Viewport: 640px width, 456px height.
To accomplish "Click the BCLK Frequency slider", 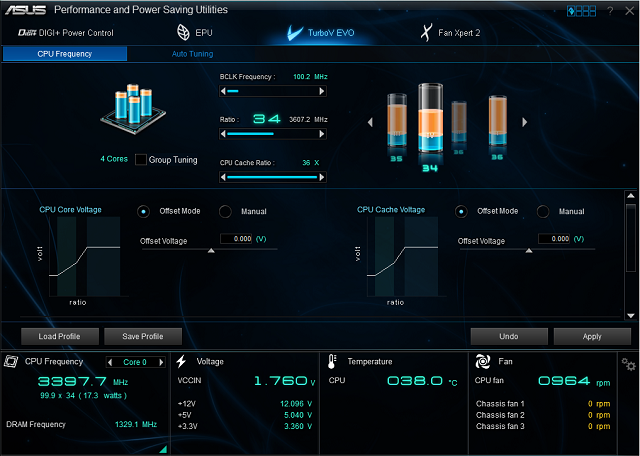I will pyautogui.click(x=270, y=90).
